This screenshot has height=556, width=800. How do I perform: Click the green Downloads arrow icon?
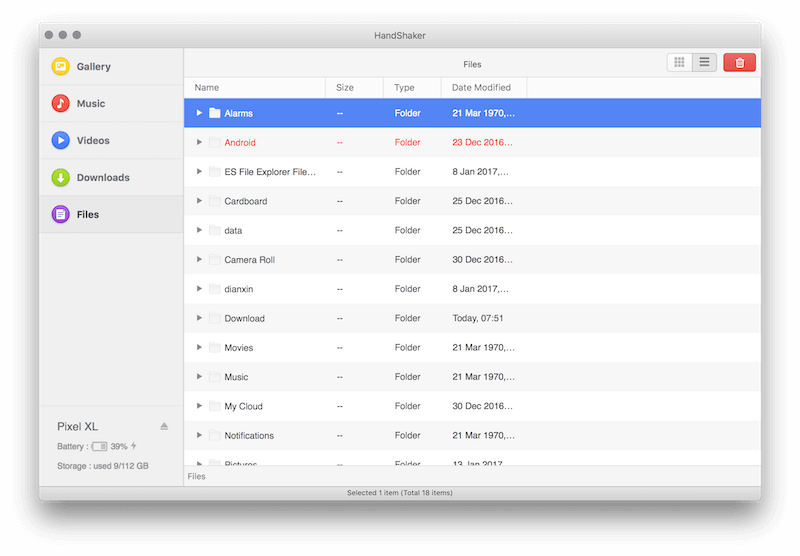61,178
